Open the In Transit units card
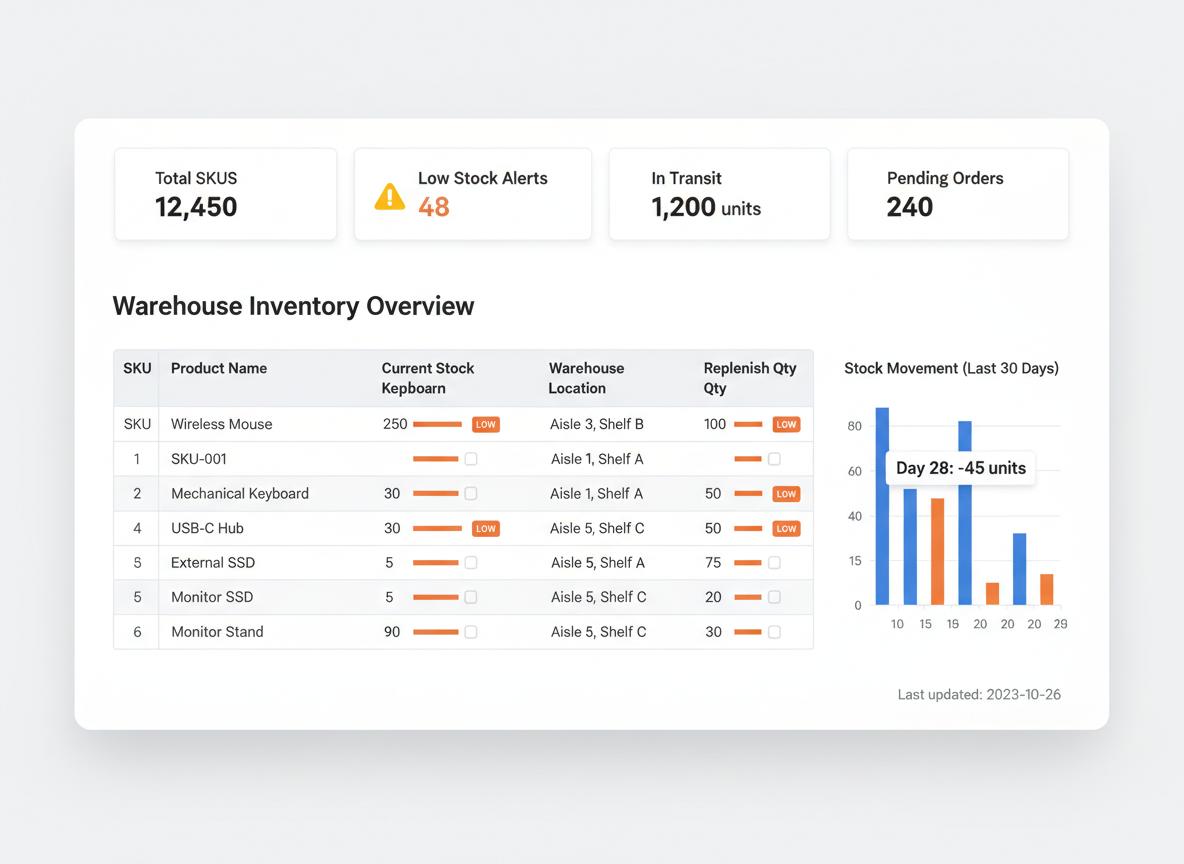 click(x=719, y=194)
